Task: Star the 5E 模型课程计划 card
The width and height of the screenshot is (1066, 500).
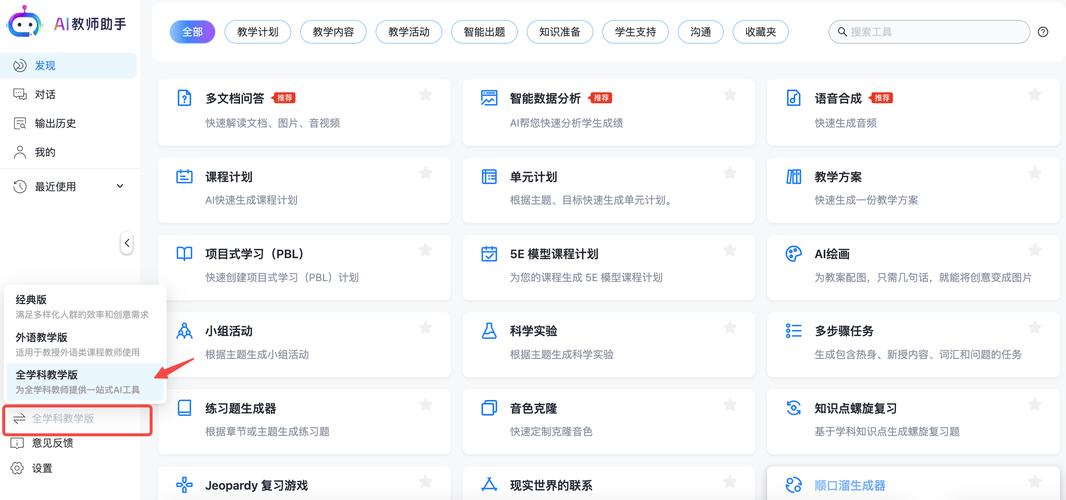Action: point(730,250)
